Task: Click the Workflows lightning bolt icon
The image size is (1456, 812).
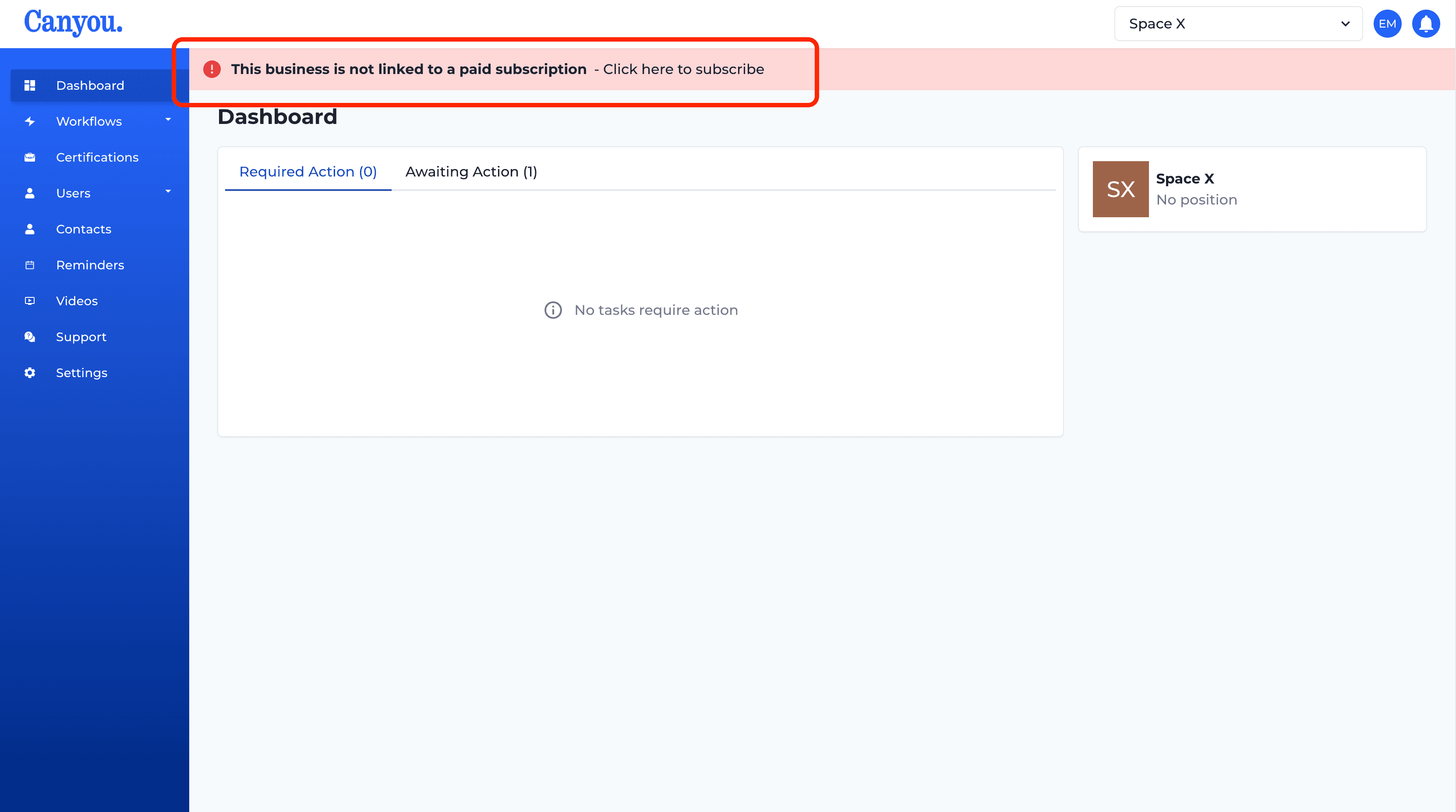Action: (30, 121)
